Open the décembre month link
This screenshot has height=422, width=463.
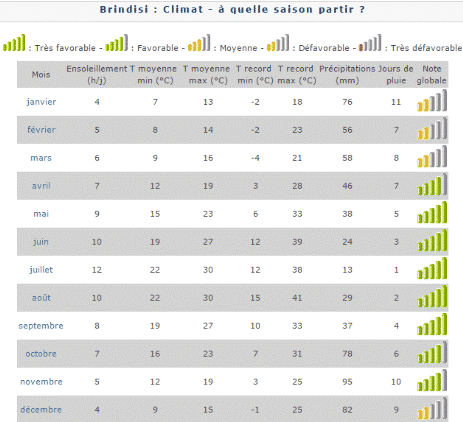point(41,410)
